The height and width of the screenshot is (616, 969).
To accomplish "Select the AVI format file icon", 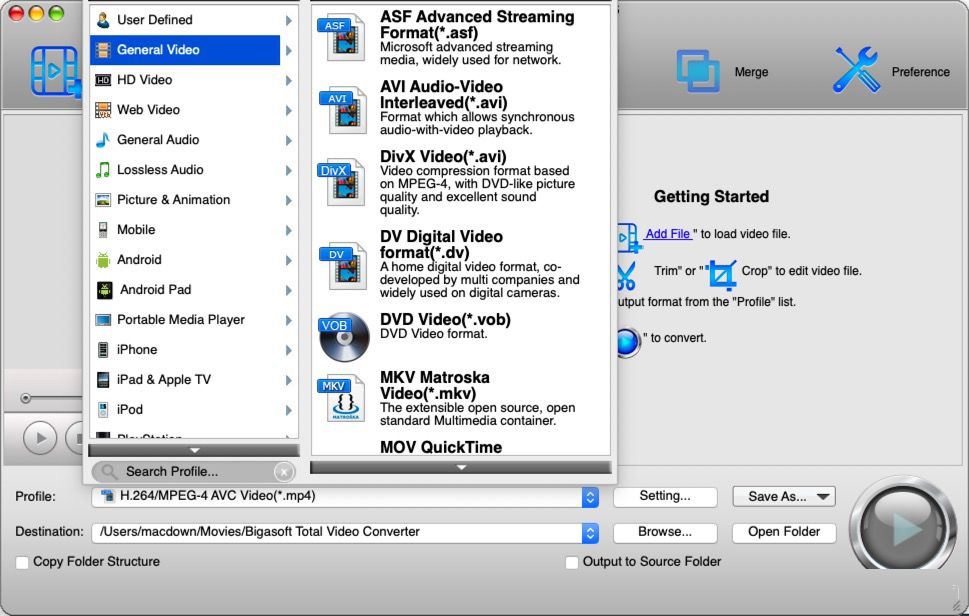I will [343, 111].
